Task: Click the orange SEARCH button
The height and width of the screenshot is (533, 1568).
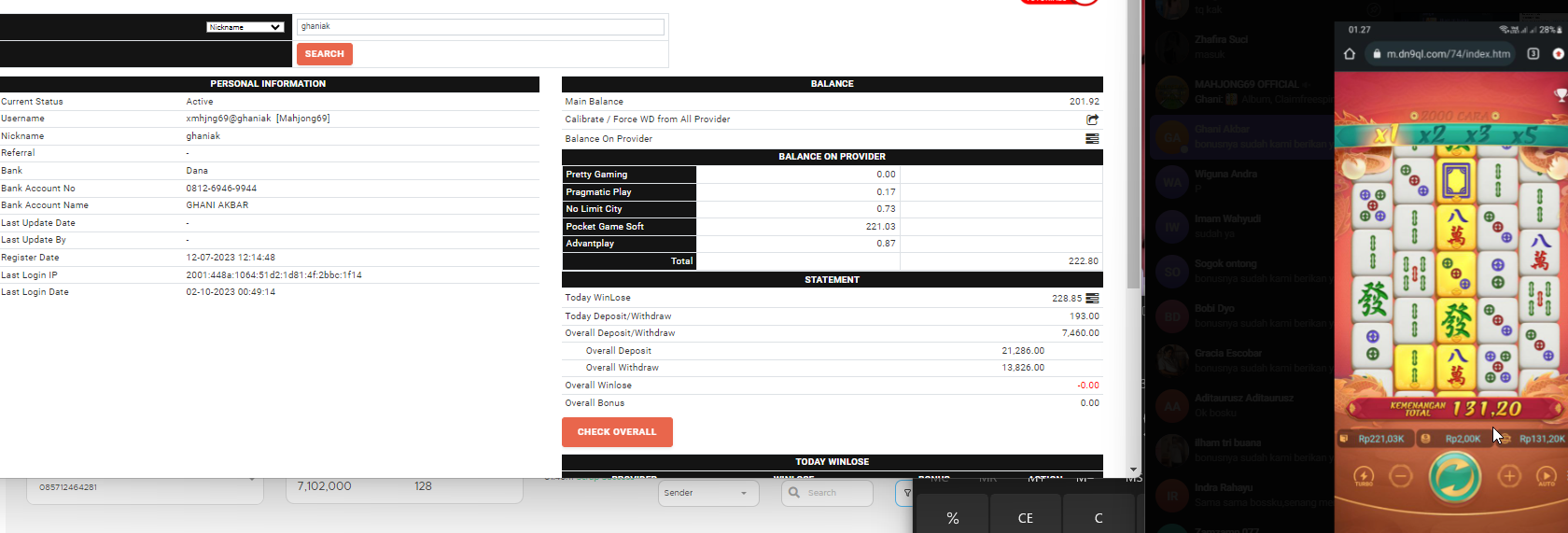Action: point(325,54)
